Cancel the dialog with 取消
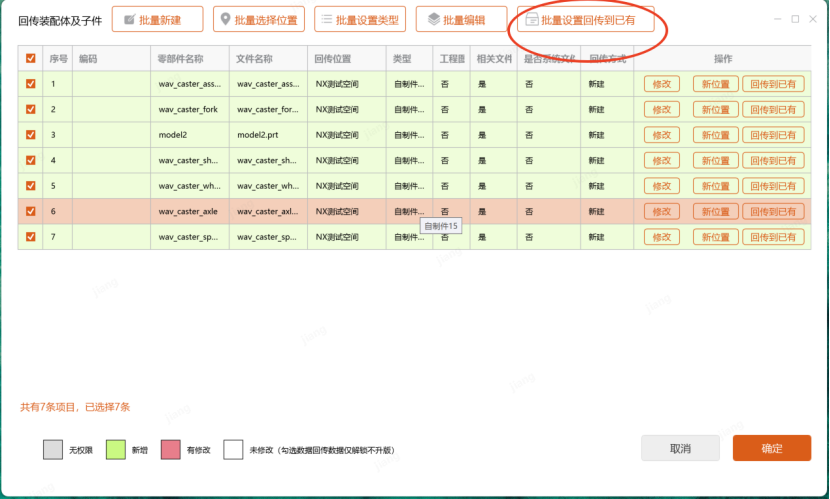The width and height of the screenshot is (830, 499). (680, 448)
